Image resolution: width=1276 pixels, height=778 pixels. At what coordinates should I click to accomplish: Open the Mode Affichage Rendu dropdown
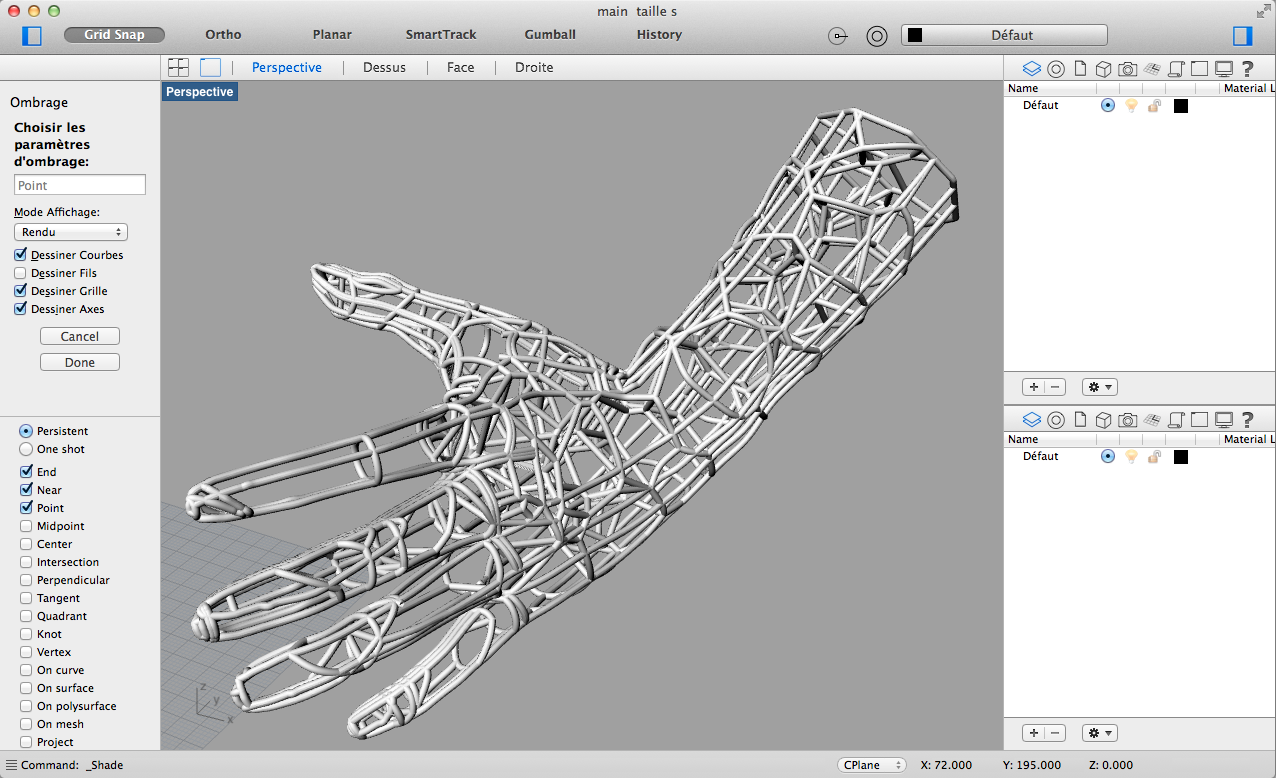(x=71, y=232)
